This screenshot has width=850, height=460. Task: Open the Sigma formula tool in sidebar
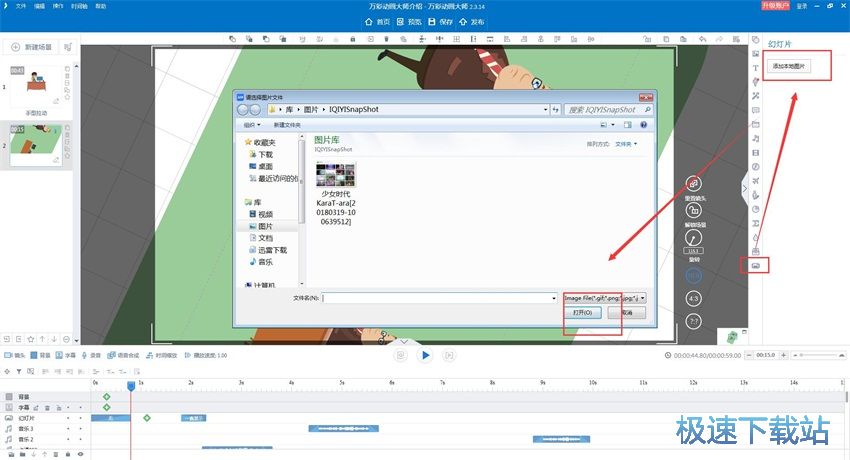pos(756,223)
